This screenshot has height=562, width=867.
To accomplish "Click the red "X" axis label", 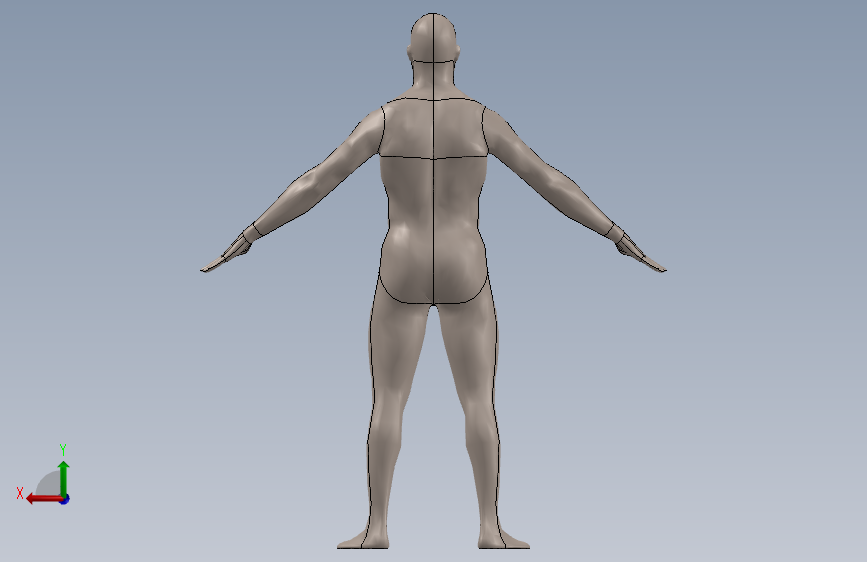I will coord(20,493).
